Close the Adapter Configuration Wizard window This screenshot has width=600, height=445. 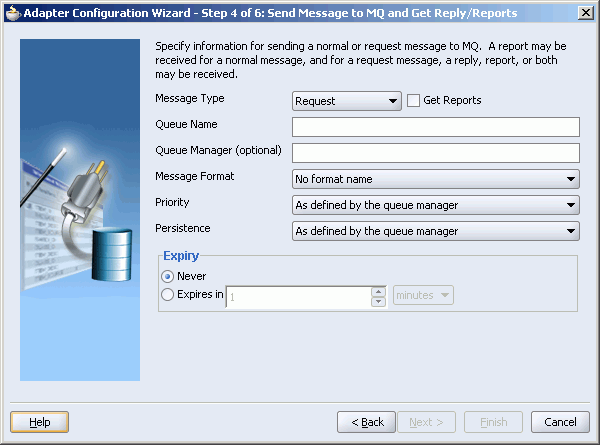[x=585, y=13]
